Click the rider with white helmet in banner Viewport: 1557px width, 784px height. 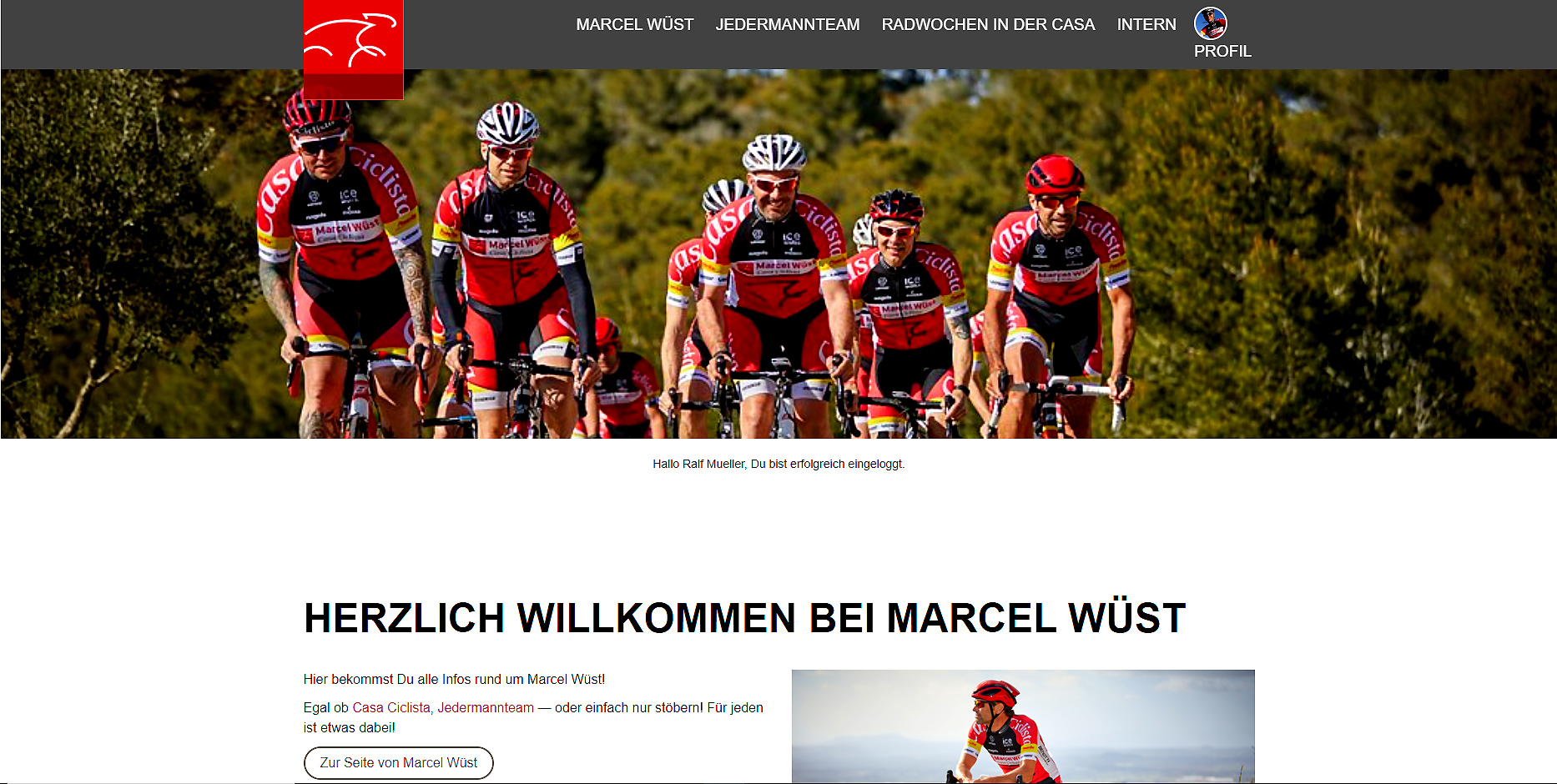pos(511,267)
